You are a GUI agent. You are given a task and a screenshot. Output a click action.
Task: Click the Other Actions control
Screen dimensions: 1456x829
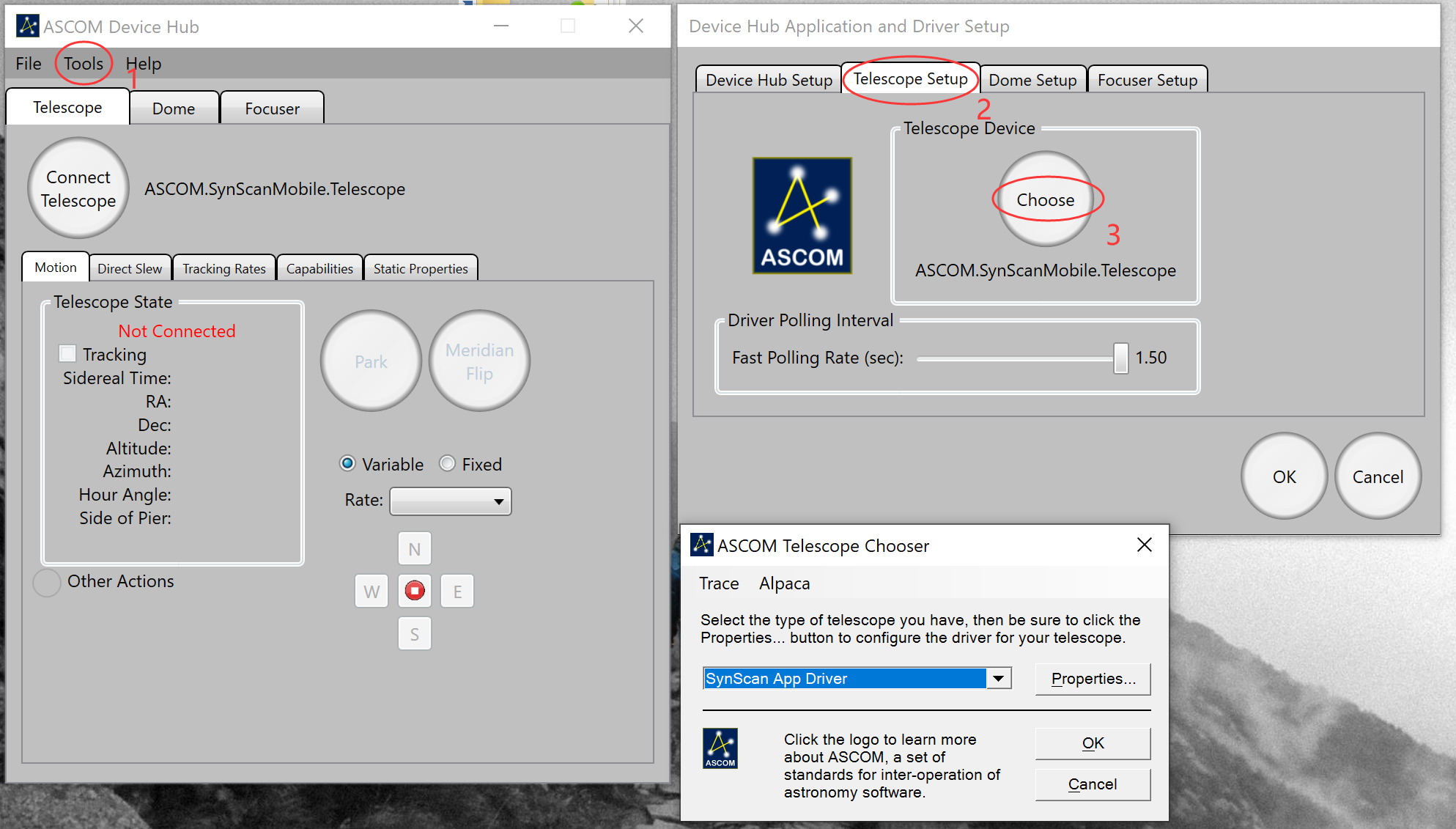[x=46, y=582]
